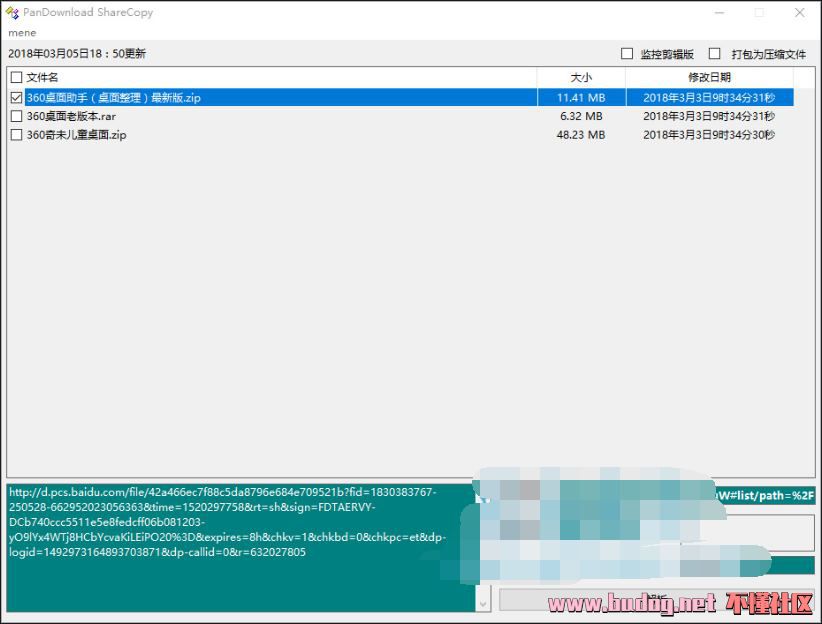The height and width of the screenshot is (624, 822).
Task: Click the 11.41 MB size cell
Action: click(581, 98)
